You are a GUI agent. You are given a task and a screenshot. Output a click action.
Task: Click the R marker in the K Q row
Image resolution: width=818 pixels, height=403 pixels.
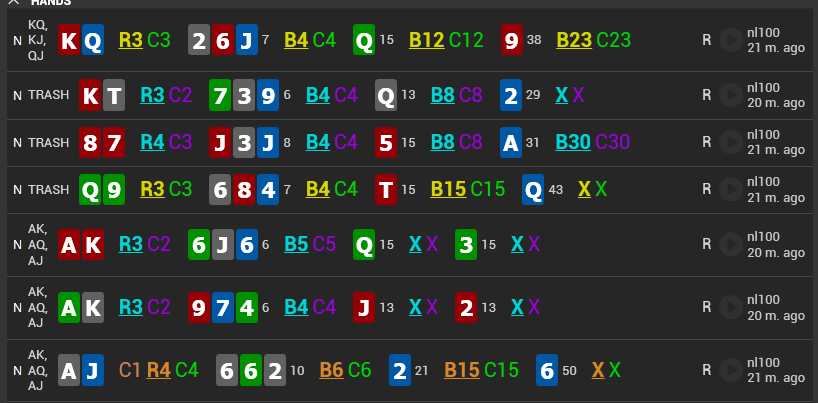click(x=706, y=40)
